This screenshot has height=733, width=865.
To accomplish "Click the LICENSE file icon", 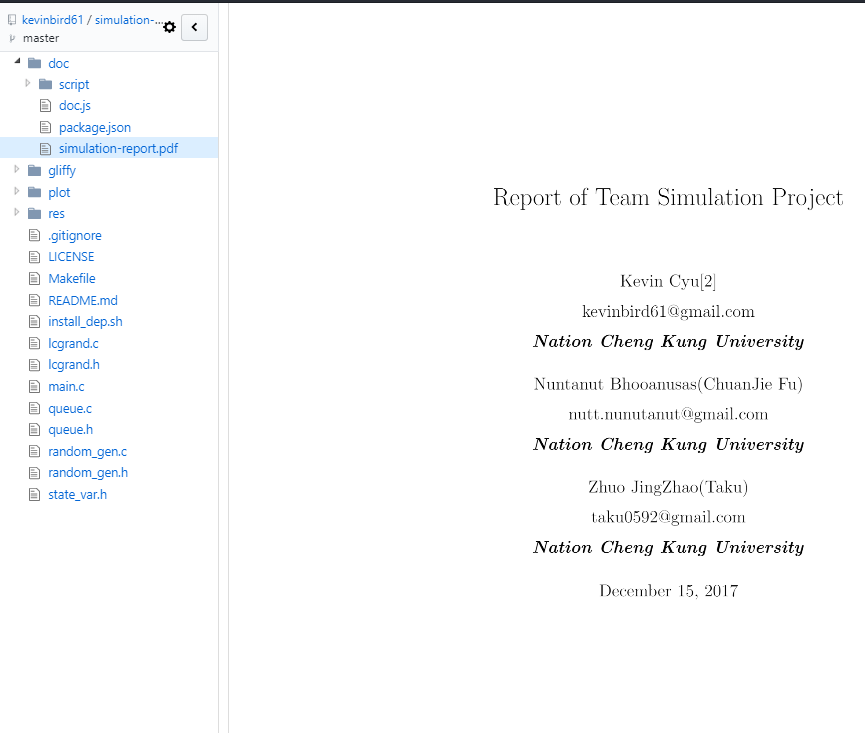I will (34, 256).
